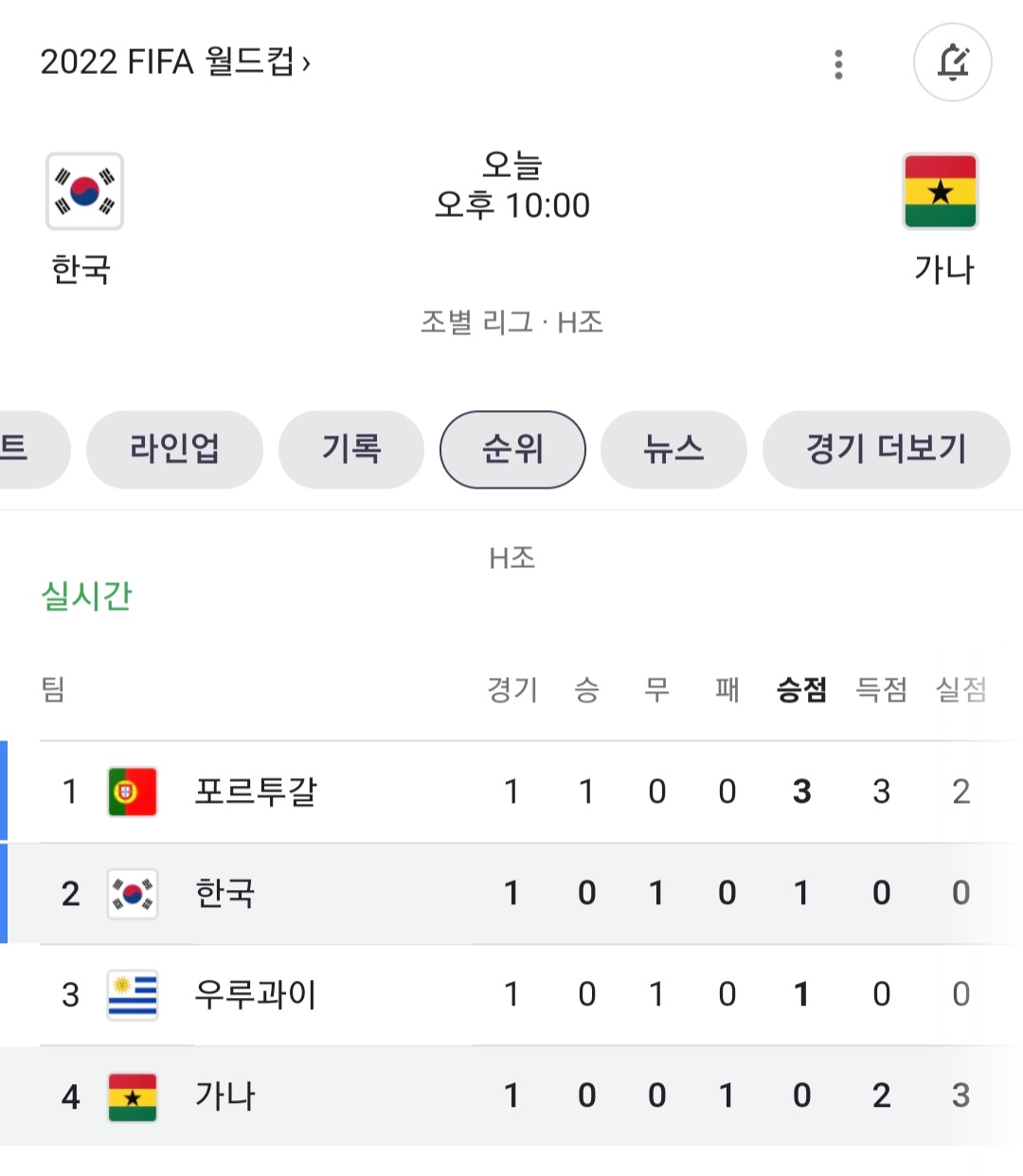
Task: Open the 가나 team name in standings
Action: (x=225, y=1096)
